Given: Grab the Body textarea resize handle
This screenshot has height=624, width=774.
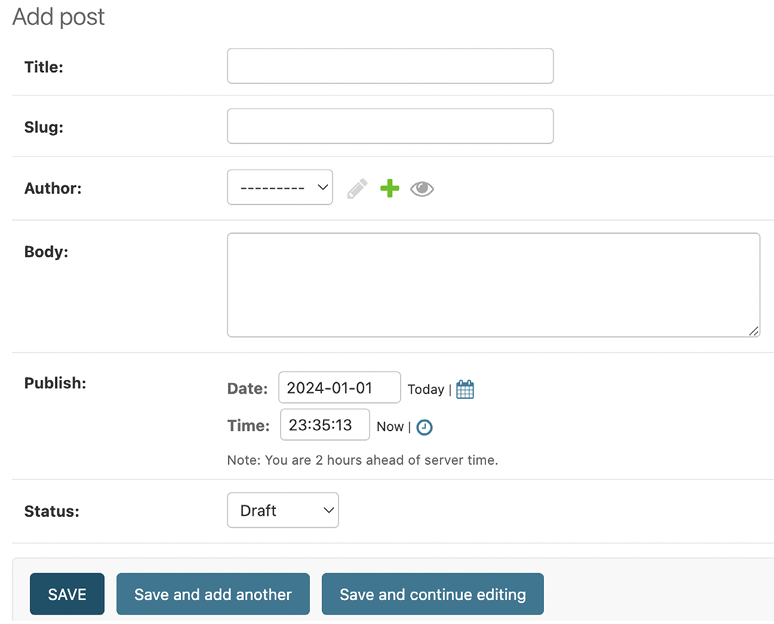Looking at the screenshot, I should [x=753, y=331].
